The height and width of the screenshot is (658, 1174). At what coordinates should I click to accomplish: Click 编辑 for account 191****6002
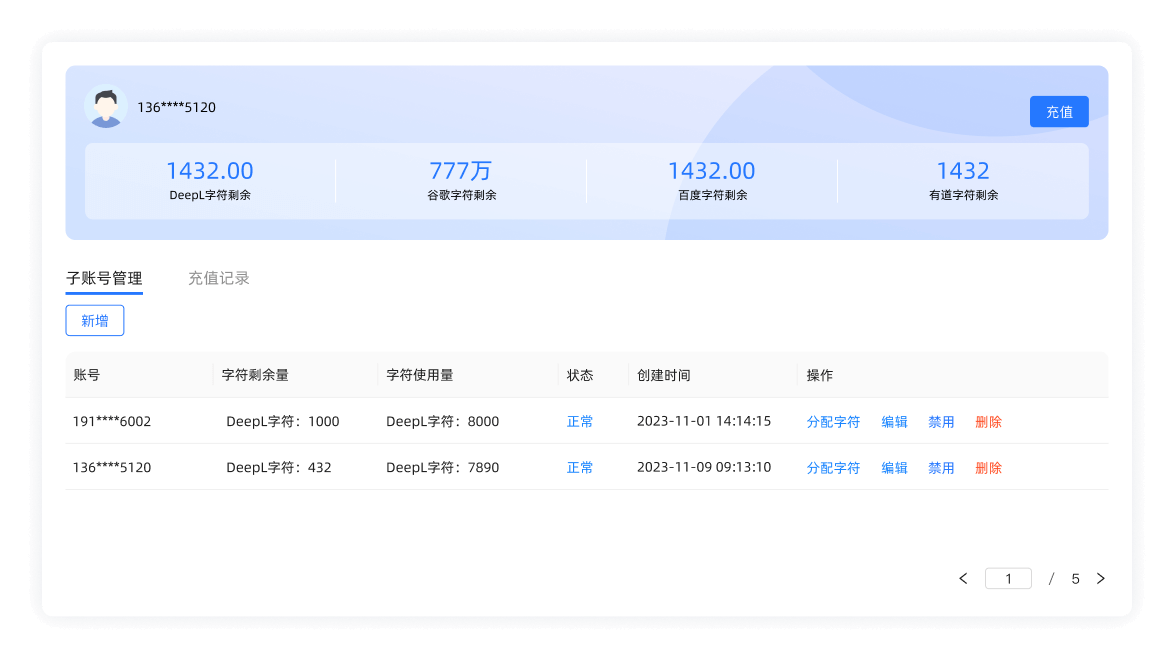click(894, 421)
